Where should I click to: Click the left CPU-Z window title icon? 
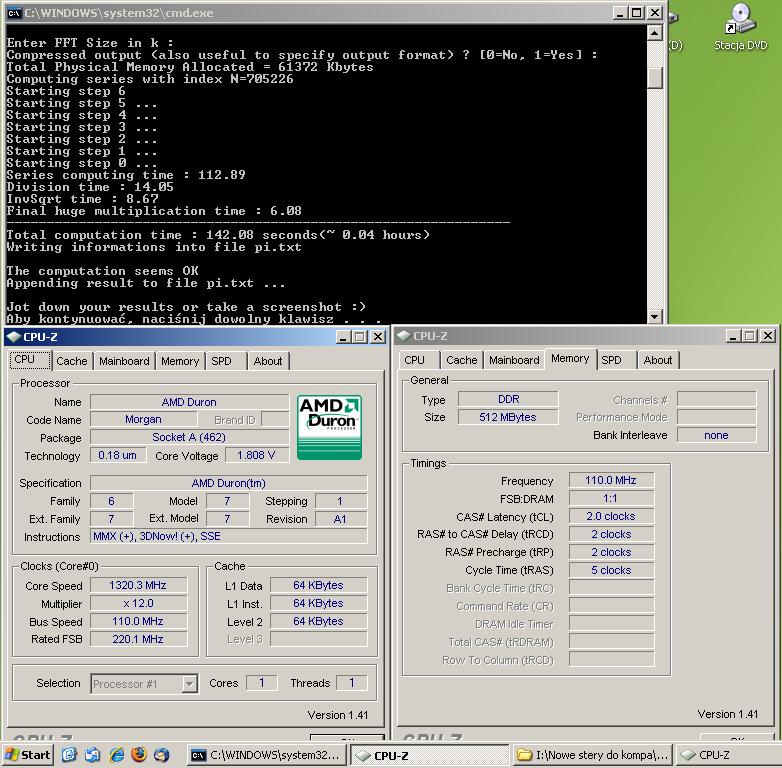click(14, 337)
